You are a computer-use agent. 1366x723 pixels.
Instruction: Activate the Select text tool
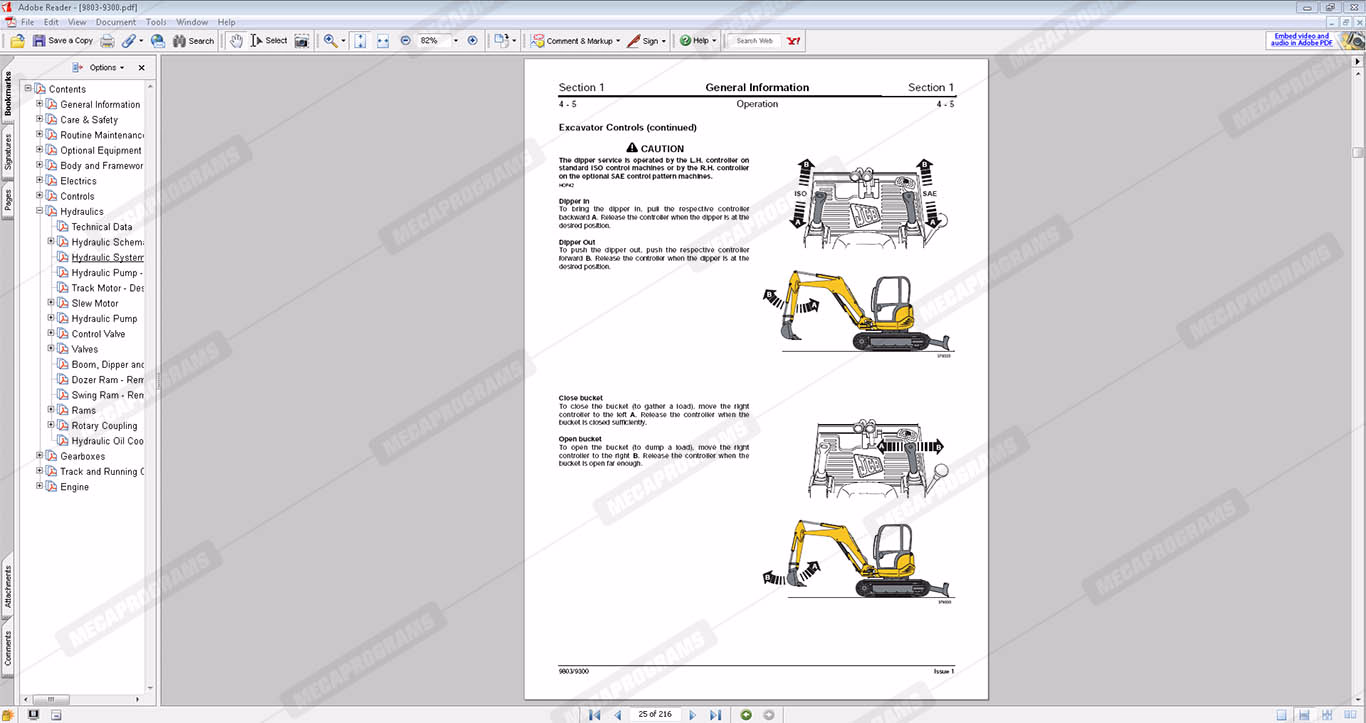269,41
